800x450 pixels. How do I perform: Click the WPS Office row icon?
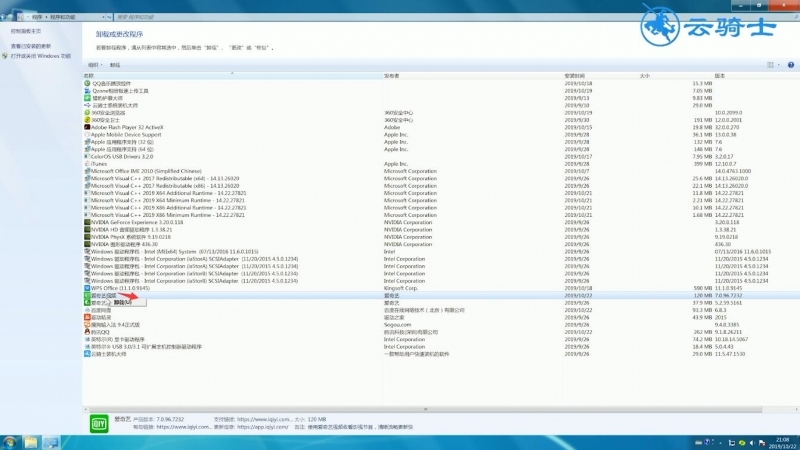pos(87,288)
